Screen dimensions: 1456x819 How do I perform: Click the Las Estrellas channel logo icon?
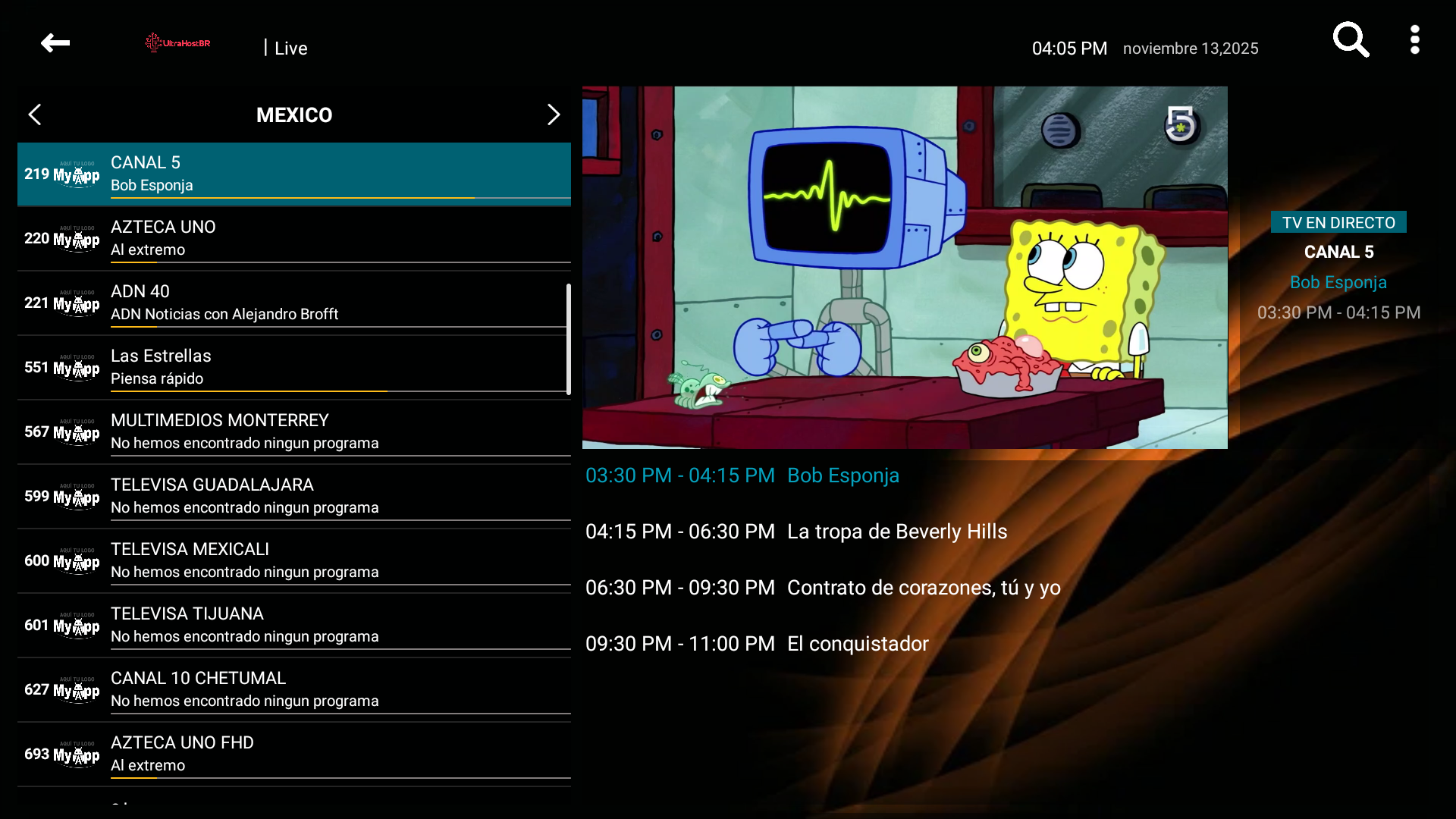[76, 368]
